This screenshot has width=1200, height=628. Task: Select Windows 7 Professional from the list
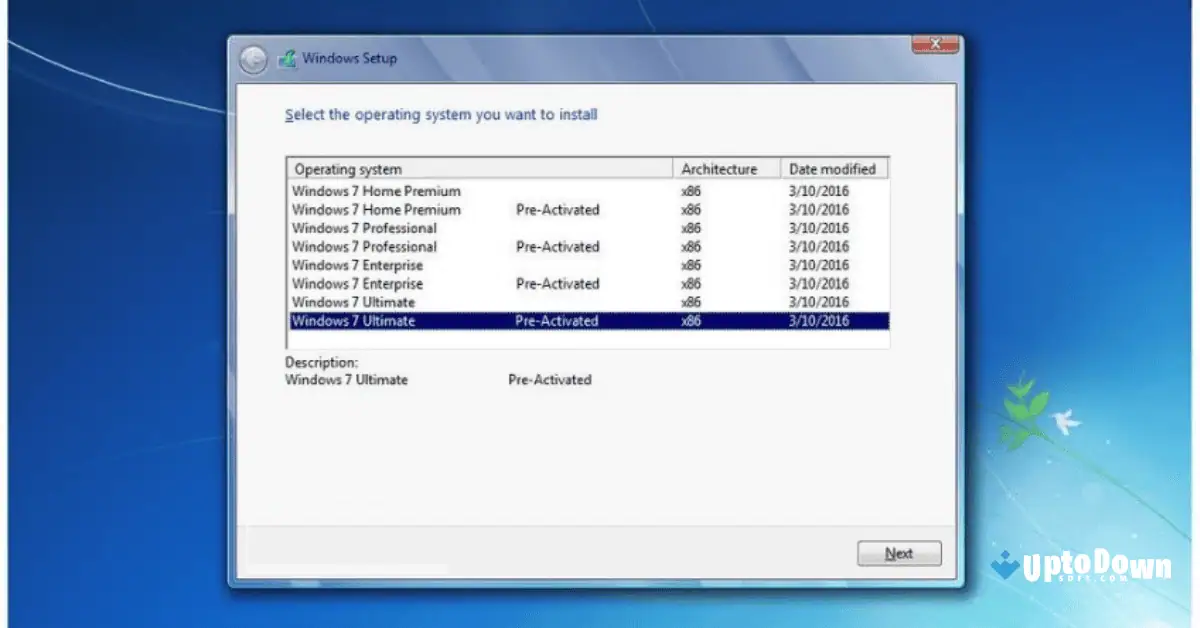point(364,228)
